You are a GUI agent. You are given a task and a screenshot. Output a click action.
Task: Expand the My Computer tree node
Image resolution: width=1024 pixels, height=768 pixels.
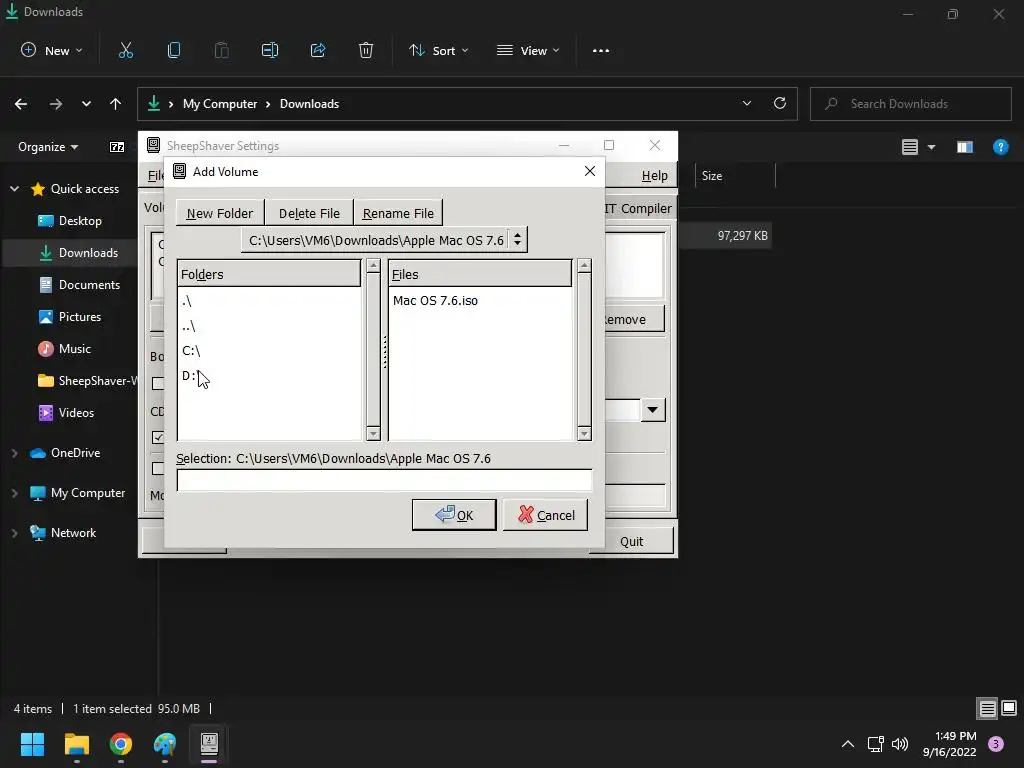coord(14,493)
